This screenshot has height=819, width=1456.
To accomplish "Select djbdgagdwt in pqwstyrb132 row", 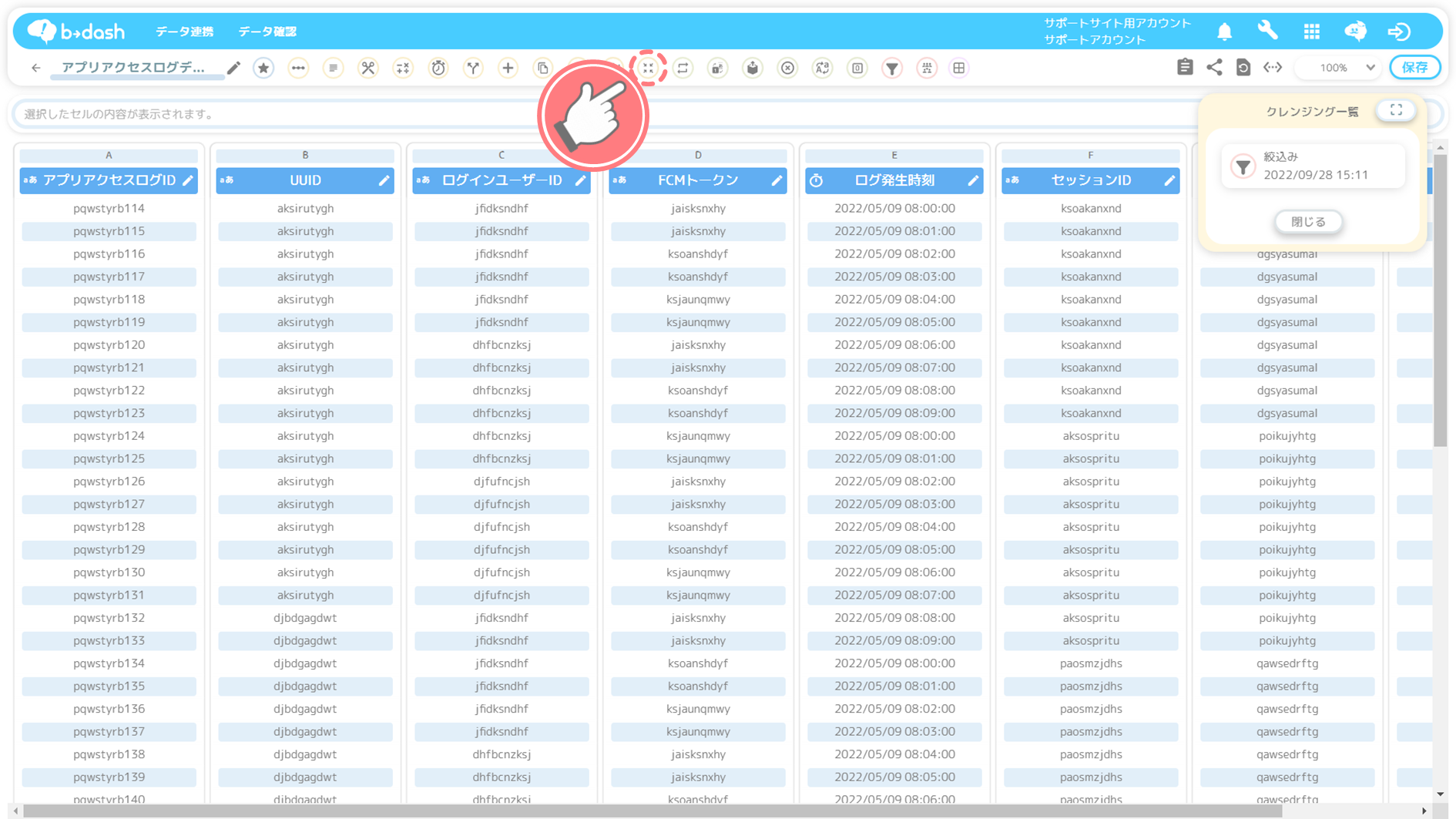I will [x=305, y=618].
